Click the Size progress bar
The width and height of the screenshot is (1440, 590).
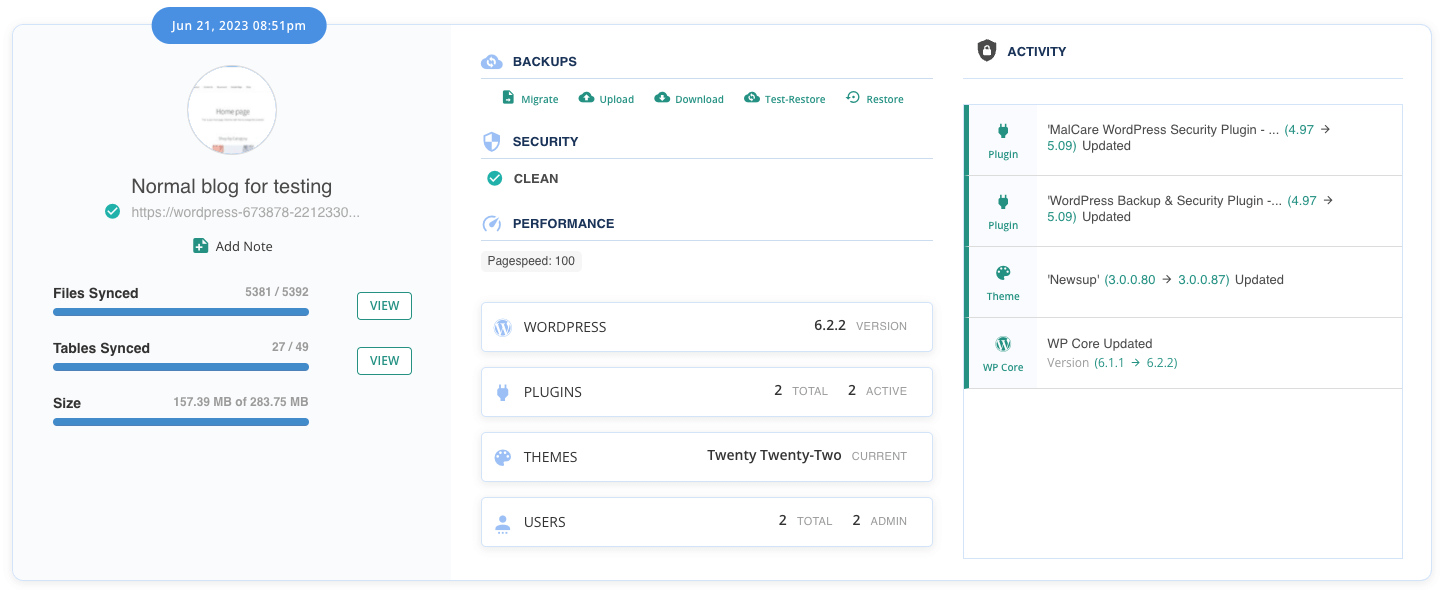click(181, 422)
